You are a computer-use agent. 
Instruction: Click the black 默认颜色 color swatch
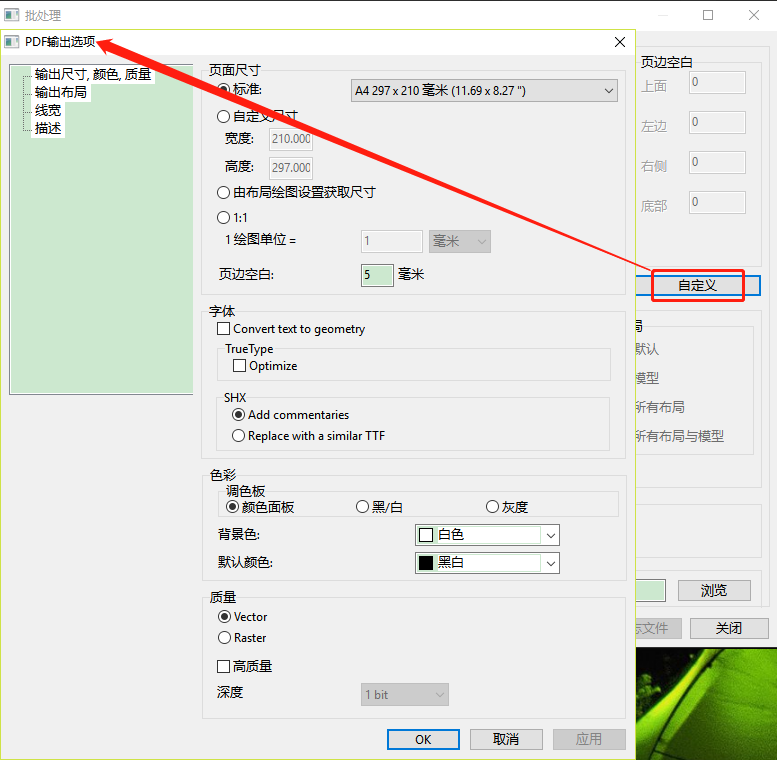click(426, 563)
